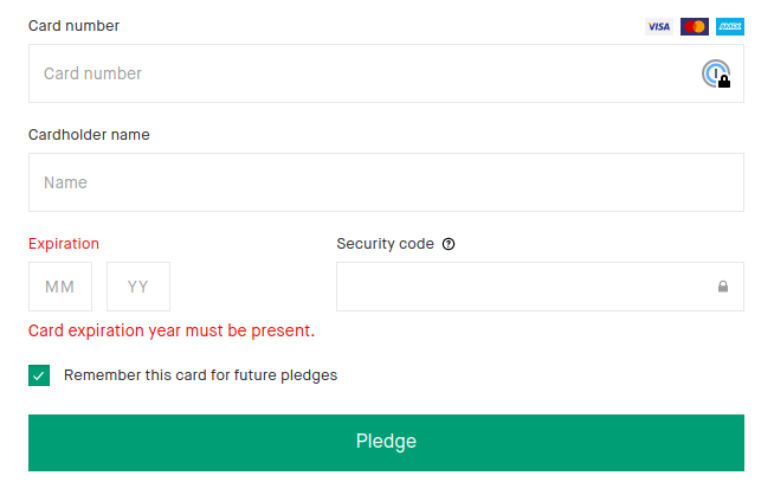Click the lock icon in security code field

(723, 287)
